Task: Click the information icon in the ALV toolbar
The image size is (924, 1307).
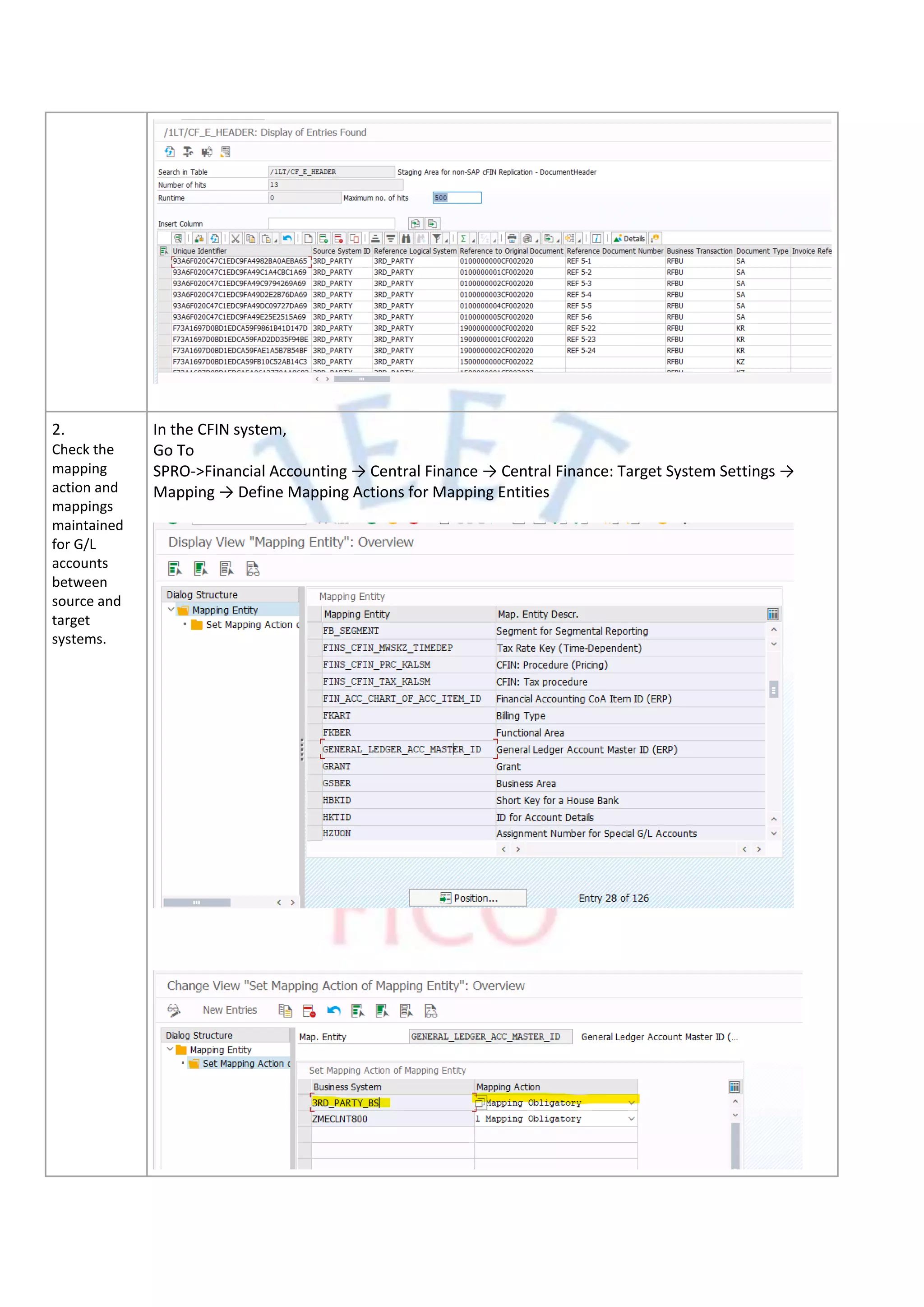Action: point(596,238)
